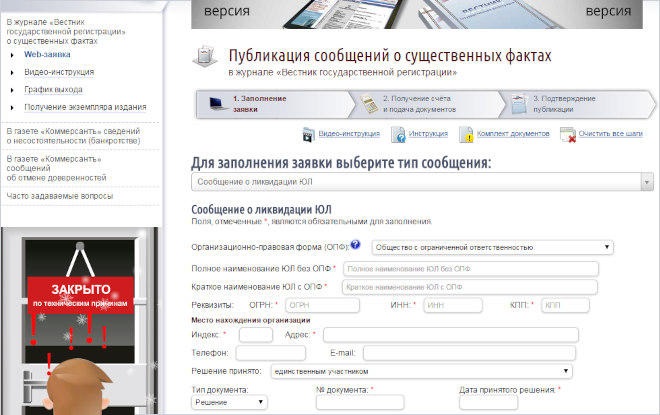The height and width of the screenshot is (415, 660).
Task: Click the instruction document icon
Action: click(x=397, y=134)
